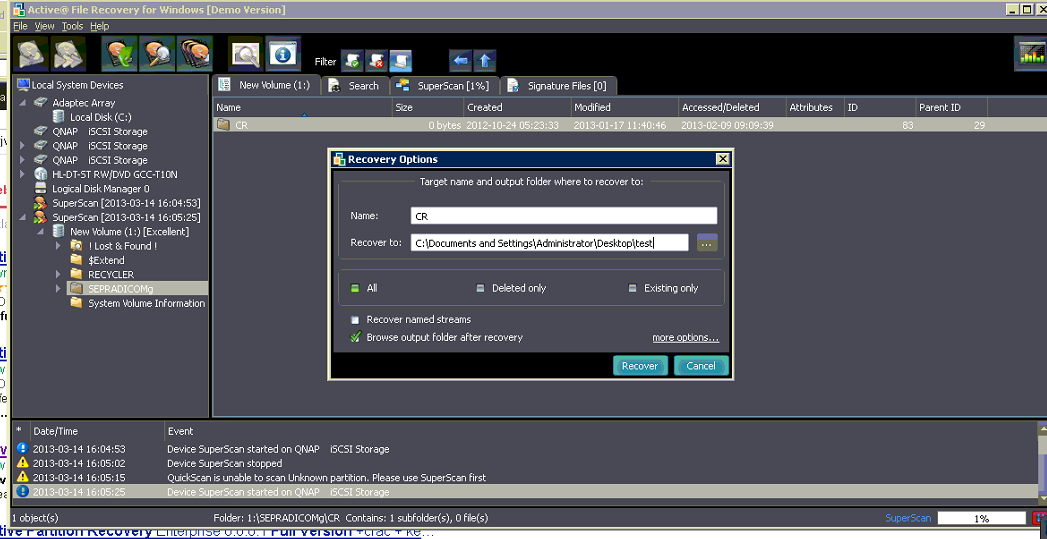The image size is (1047, 539).
Task: Enable Recover named streams checkbox
Action: click(x=355, y=320)
